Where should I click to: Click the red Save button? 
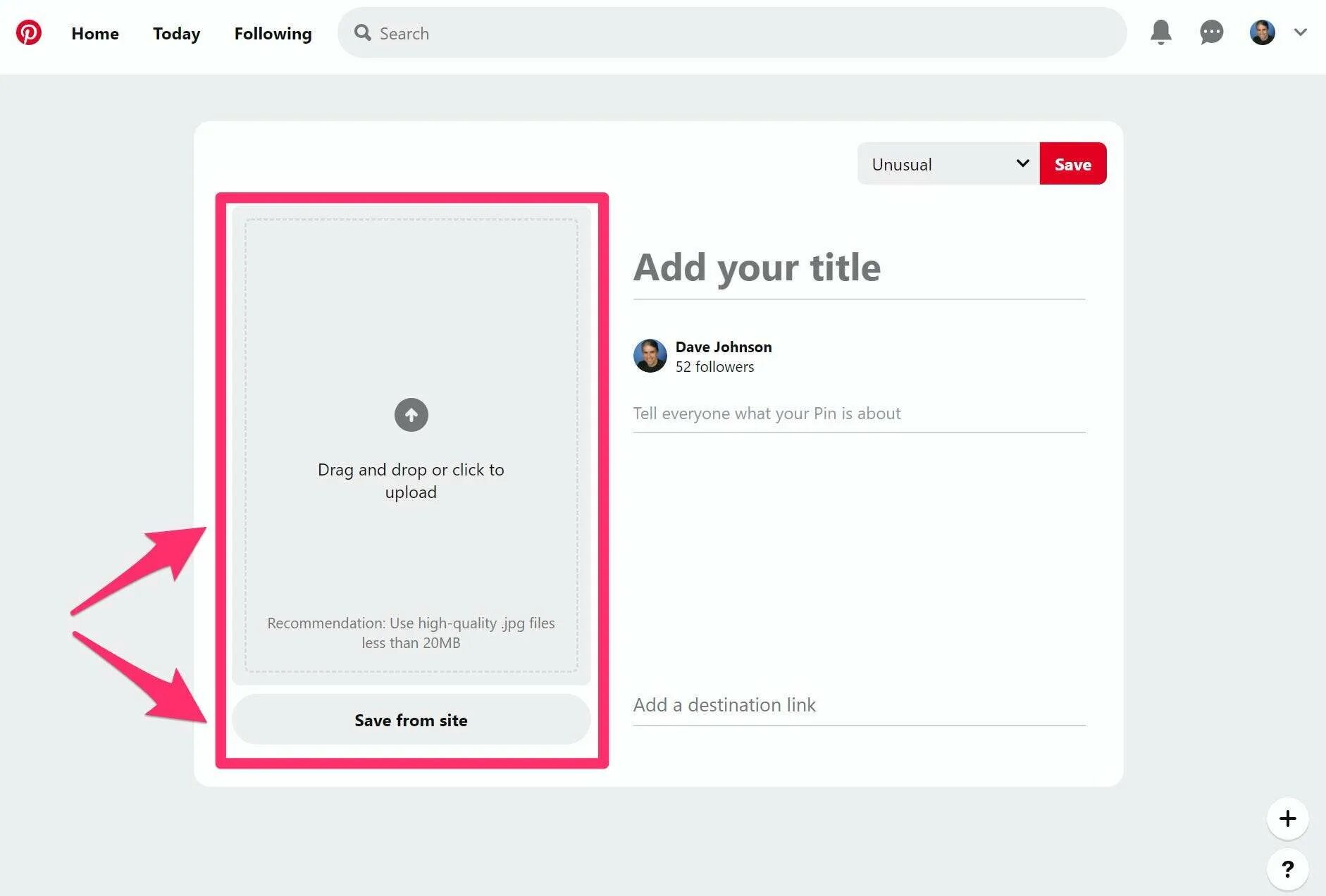(x=1073, y=164)
